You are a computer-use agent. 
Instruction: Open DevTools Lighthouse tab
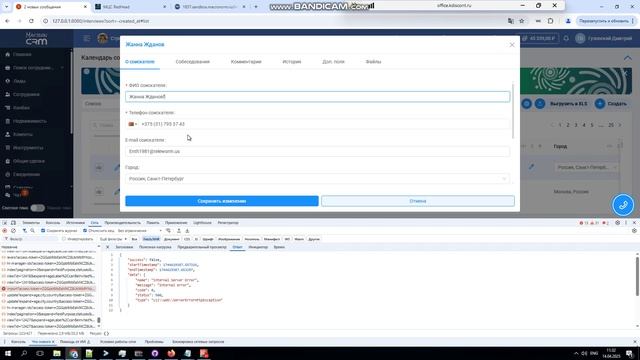202,223
